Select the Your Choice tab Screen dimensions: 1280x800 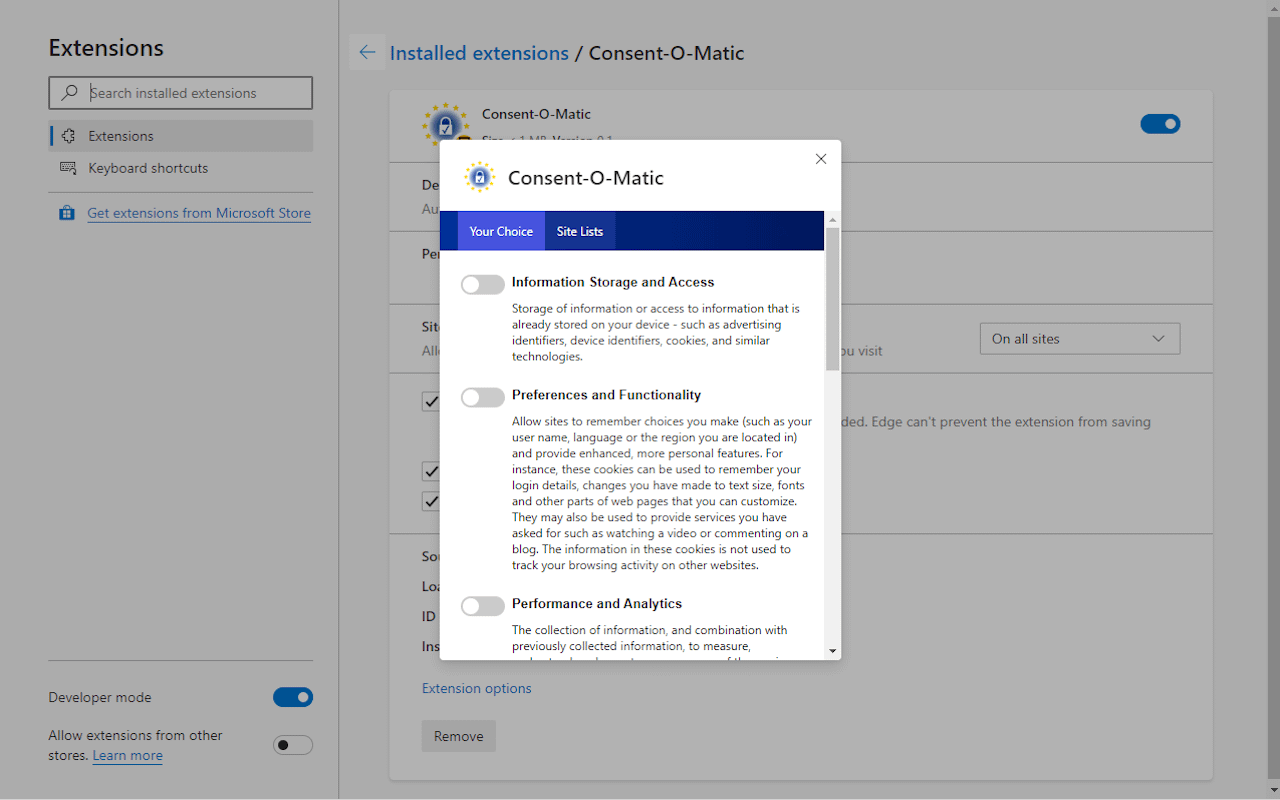[x=501, y=231]
